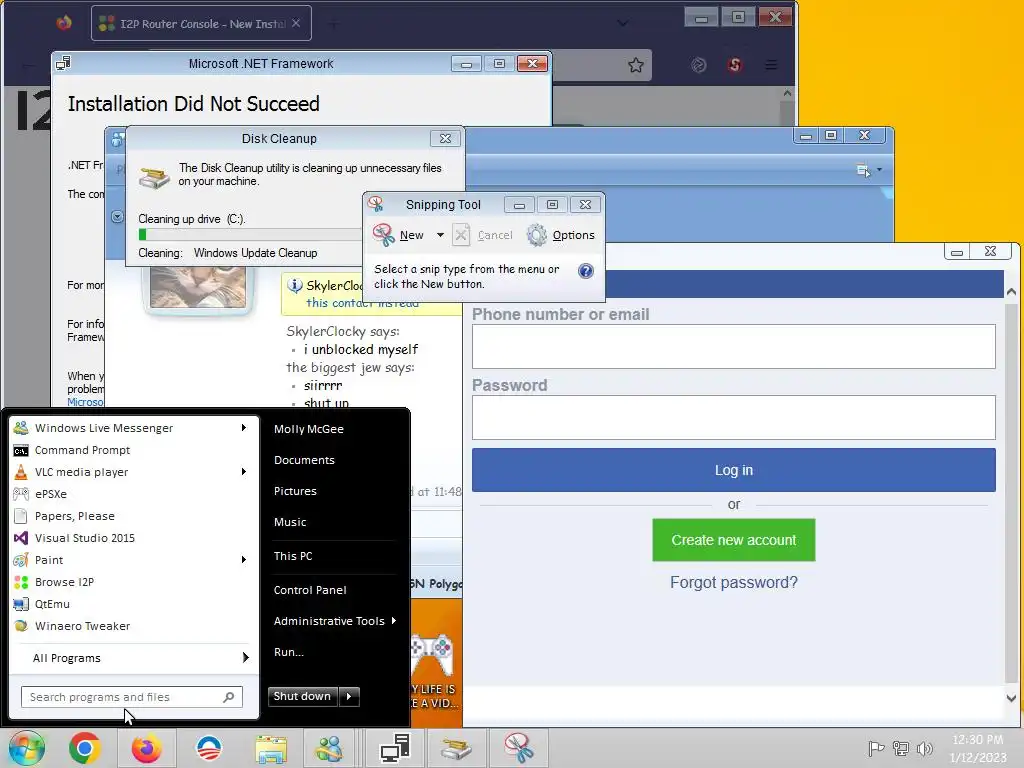Open Control Panel from Start menu

(x=310, y=590)
